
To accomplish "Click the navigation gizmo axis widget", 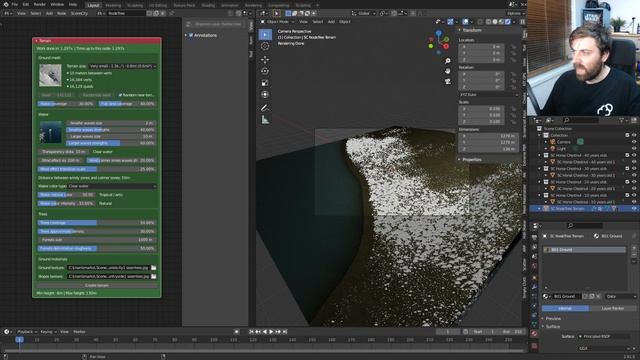I will pyautogui.click(x=439, y=42).
